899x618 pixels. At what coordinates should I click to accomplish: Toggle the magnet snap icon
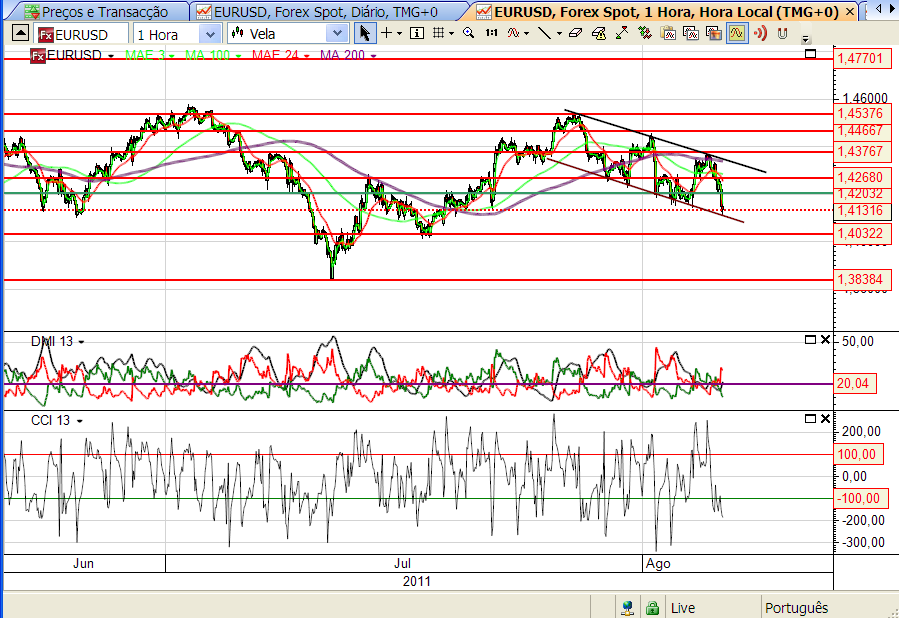[x=783, y=34]
